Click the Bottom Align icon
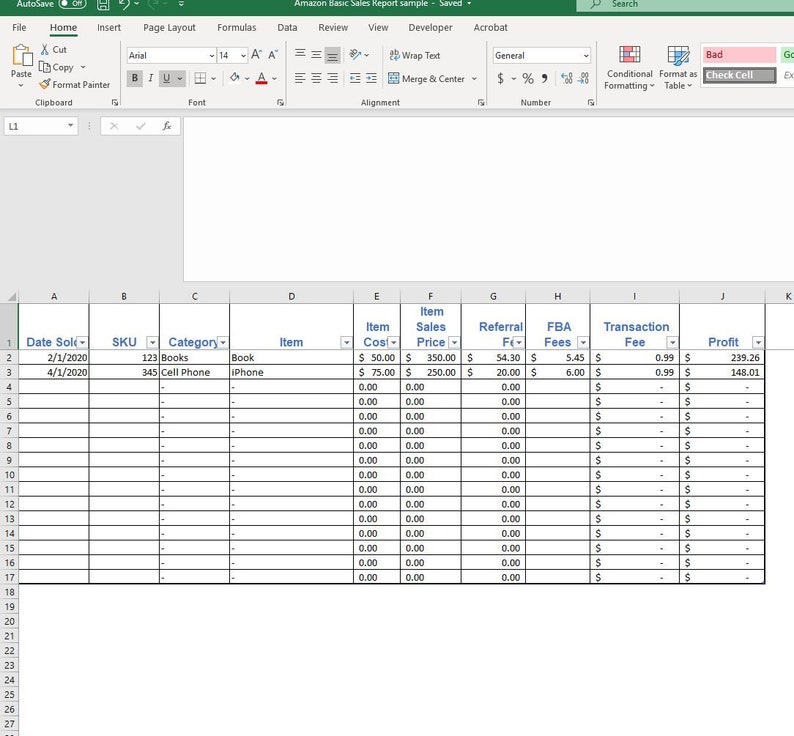 pos(333,55)
